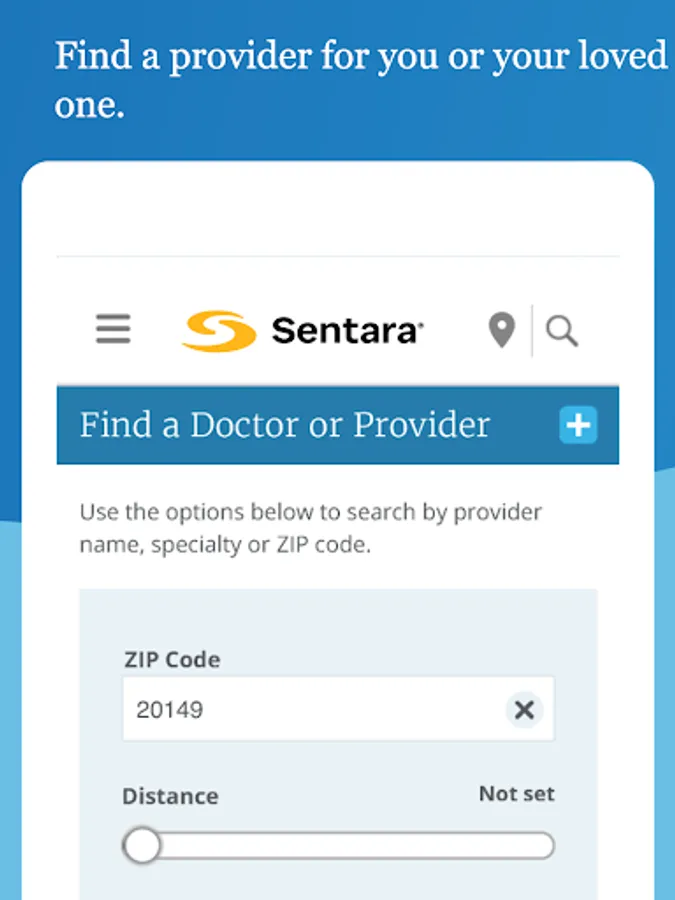
Task: Click the Distance label
Action: click(170, 797)
